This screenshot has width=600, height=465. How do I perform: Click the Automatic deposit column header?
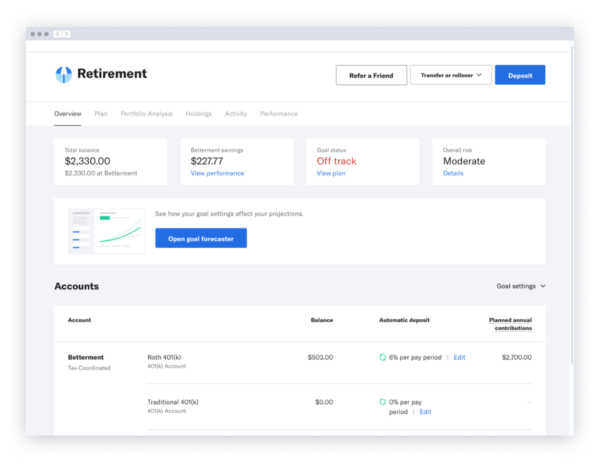point(404,320)
